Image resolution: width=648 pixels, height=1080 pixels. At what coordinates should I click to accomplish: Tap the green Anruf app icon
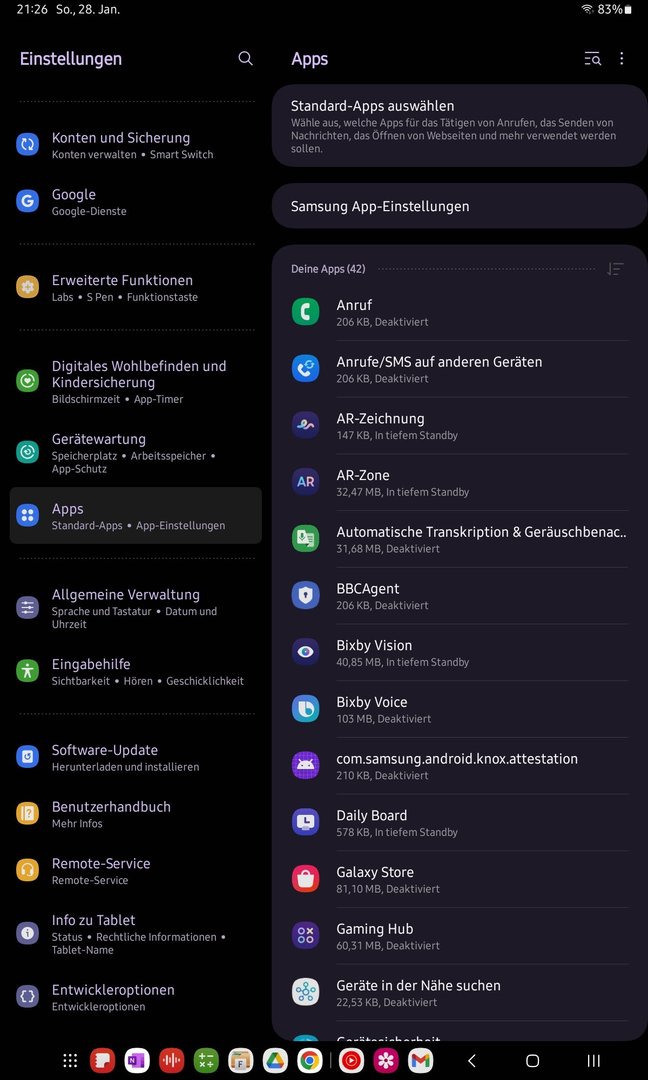tap(305, 312)
